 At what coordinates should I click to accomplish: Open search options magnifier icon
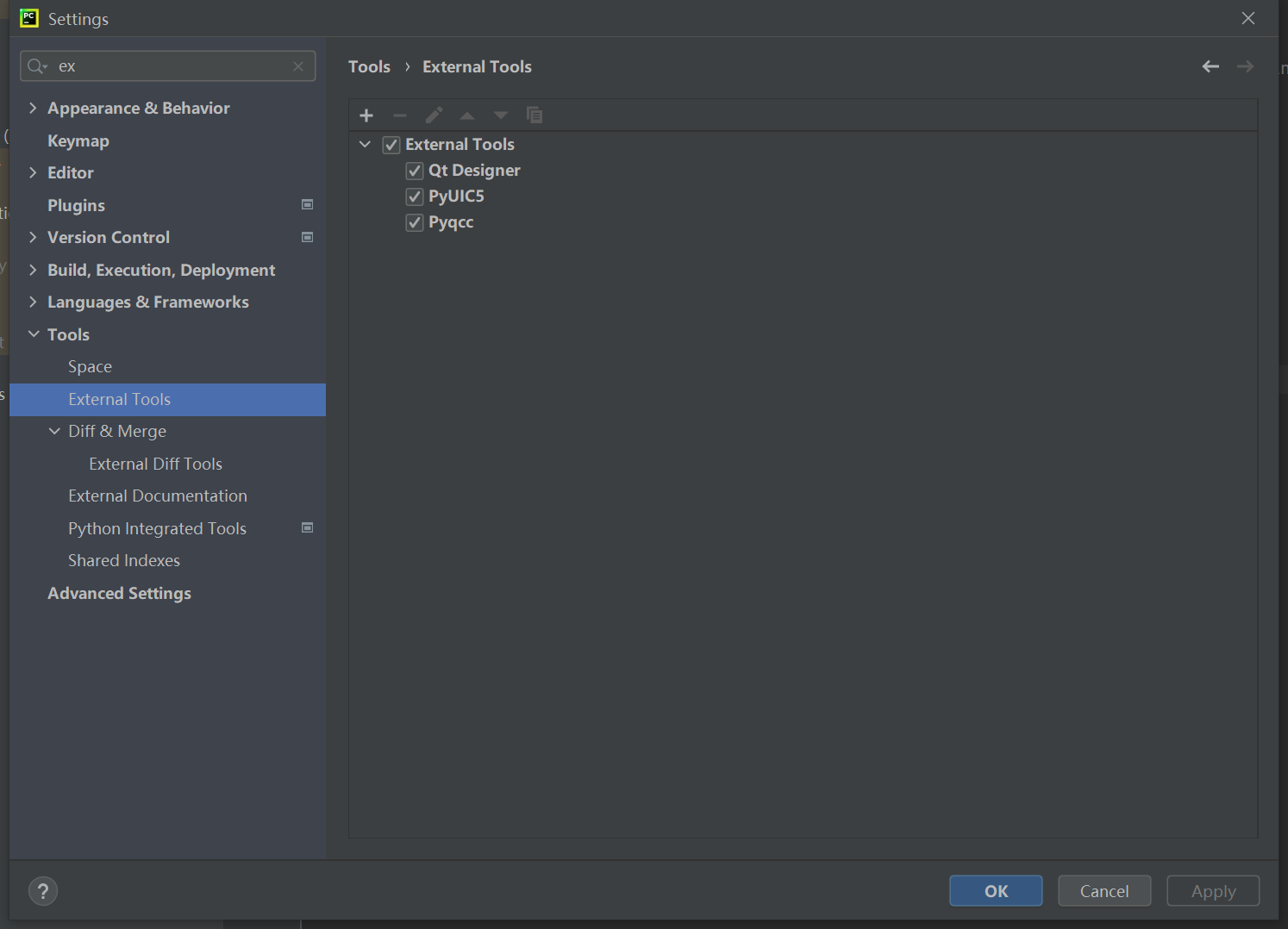[x=37, y=66]
